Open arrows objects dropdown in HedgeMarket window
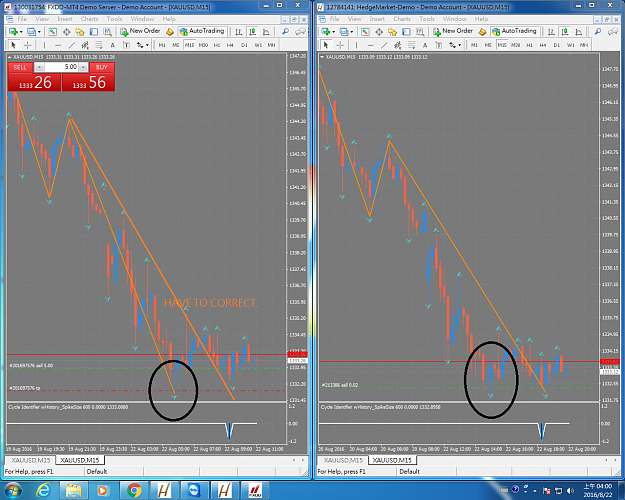 pos(460,45)
